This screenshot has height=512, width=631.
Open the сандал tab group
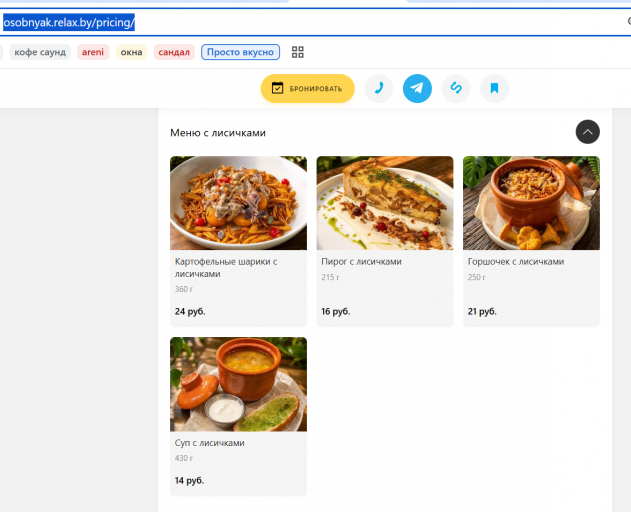click(x=174, y=52)
